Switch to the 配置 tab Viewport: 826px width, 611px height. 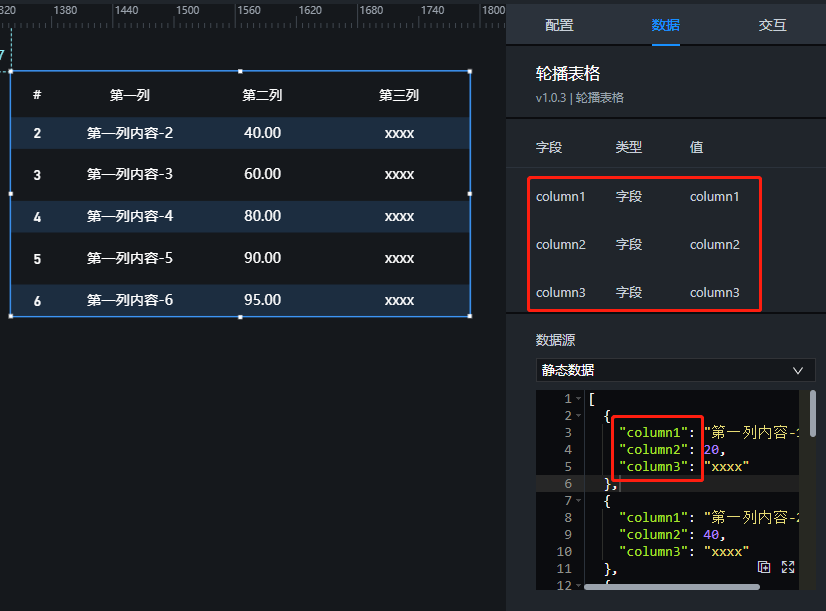[559, 26]
